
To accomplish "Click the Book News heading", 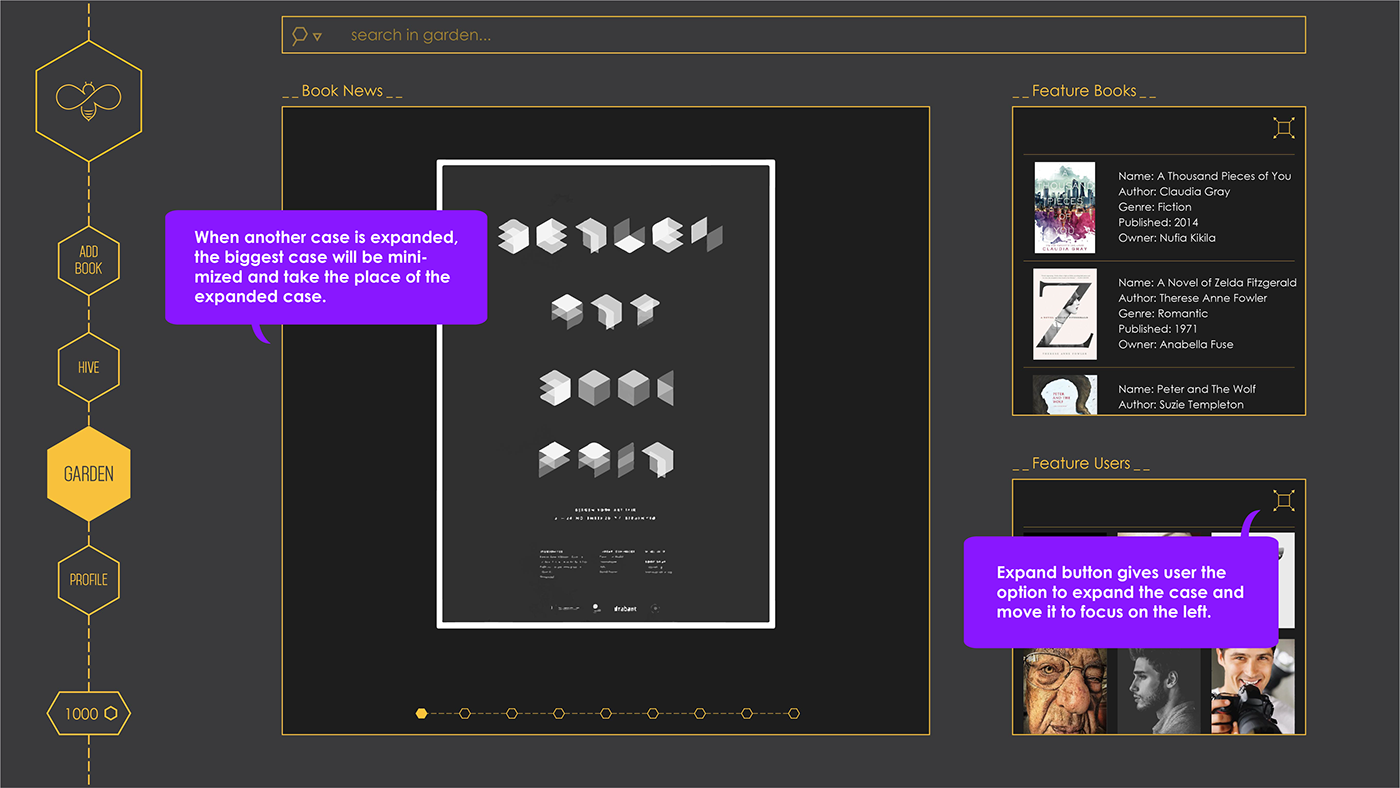I will click(342, 91).
